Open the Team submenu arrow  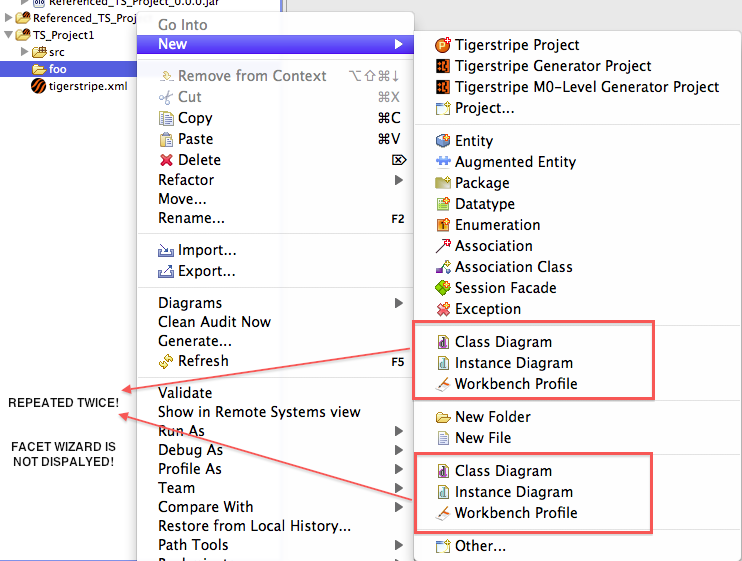[399, 488]
